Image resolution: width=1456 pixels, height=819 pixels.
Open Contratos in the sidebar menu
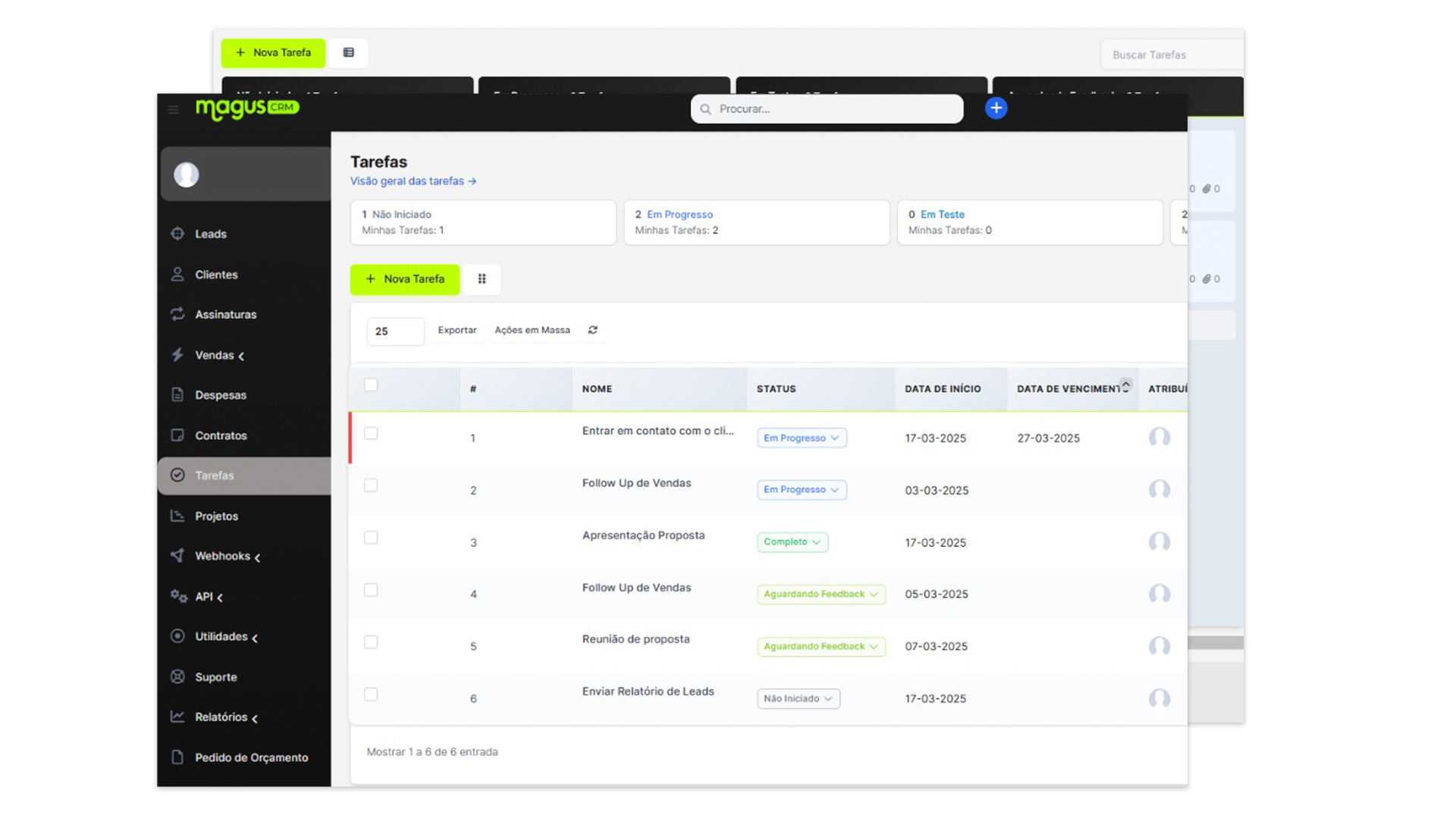pyautogui.click(x=221, y=436)
